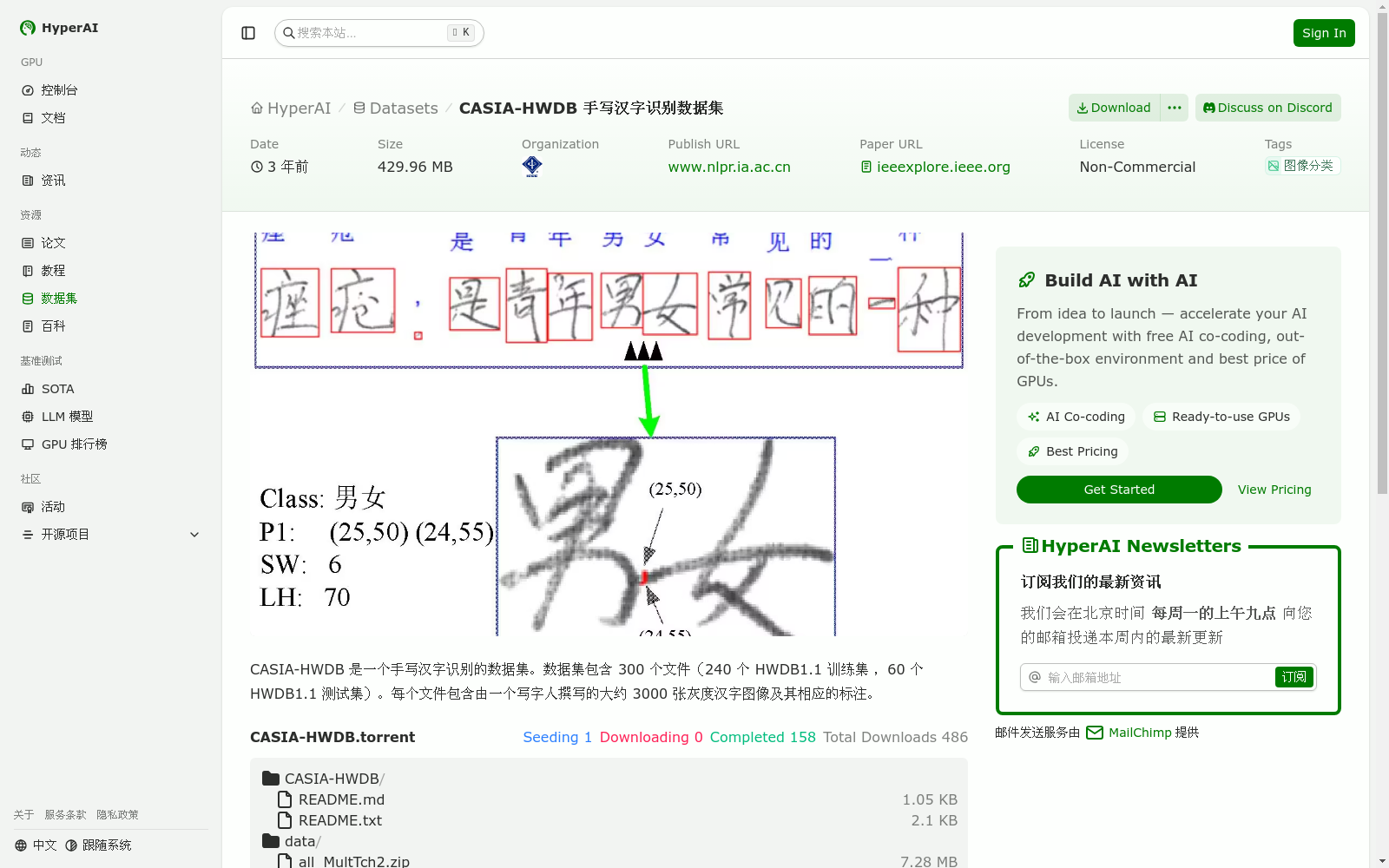This screenshot has height=868, width=1389.
Task: Click the rocket icon beside Build AI
Action: pyautogui.click(x=1027, y=280)
